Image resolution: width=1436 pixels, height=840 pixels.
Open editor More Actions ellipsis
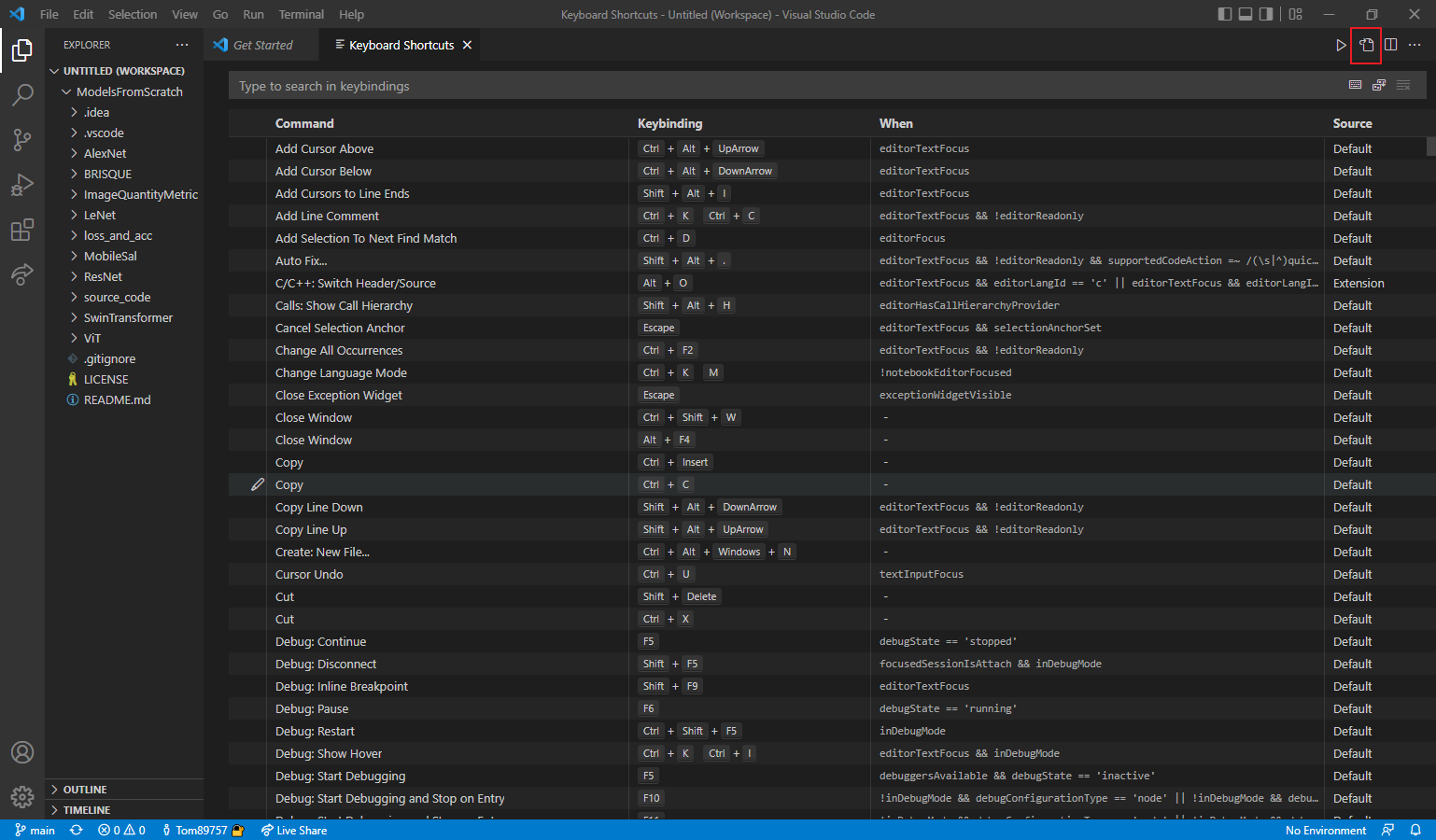1415,45
